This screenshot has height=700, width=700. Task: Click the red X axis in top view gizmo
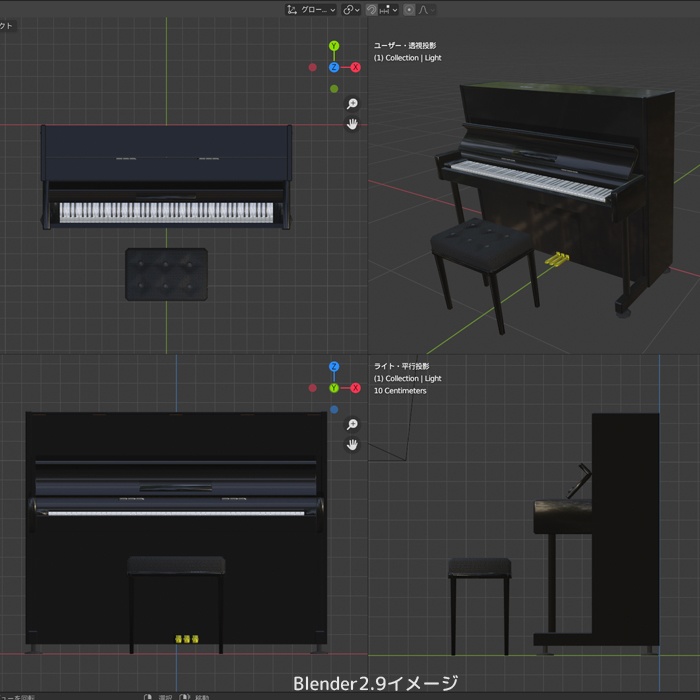click(355, 67)
